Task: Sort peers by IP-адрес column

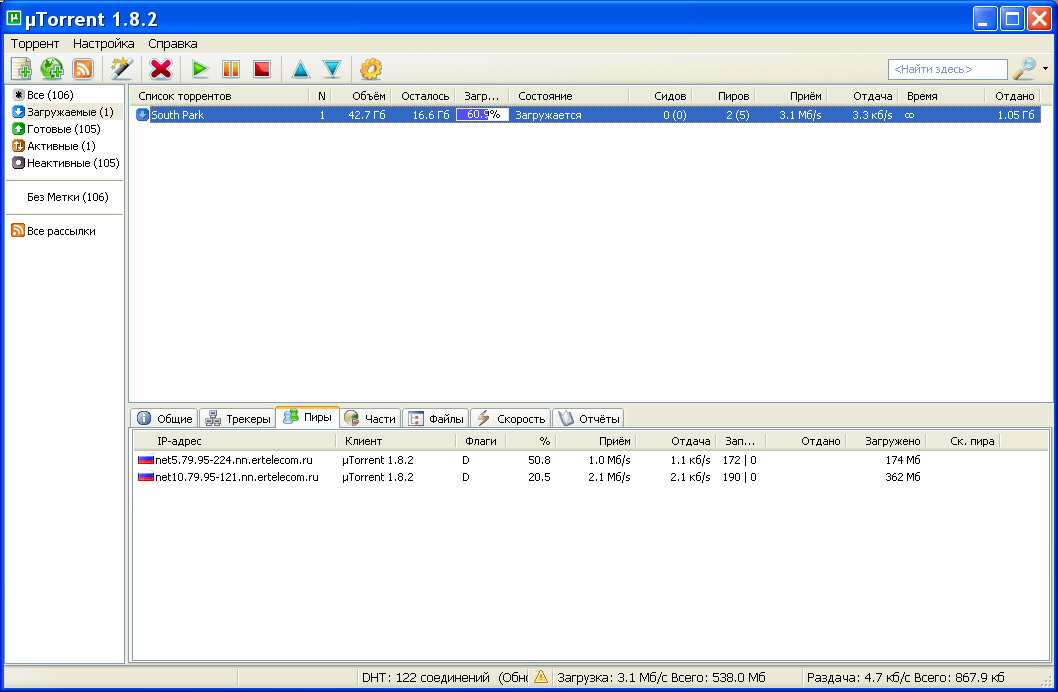Action: [235, 441]
